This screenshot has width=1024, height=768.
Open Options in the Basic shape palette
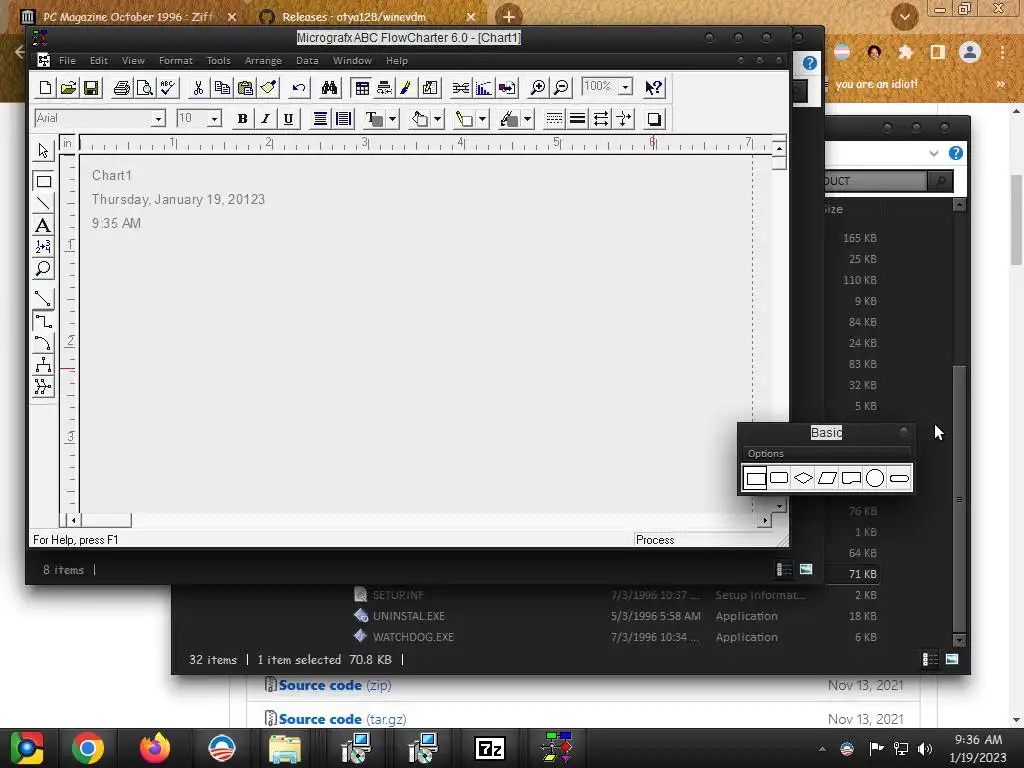point(765,453)
